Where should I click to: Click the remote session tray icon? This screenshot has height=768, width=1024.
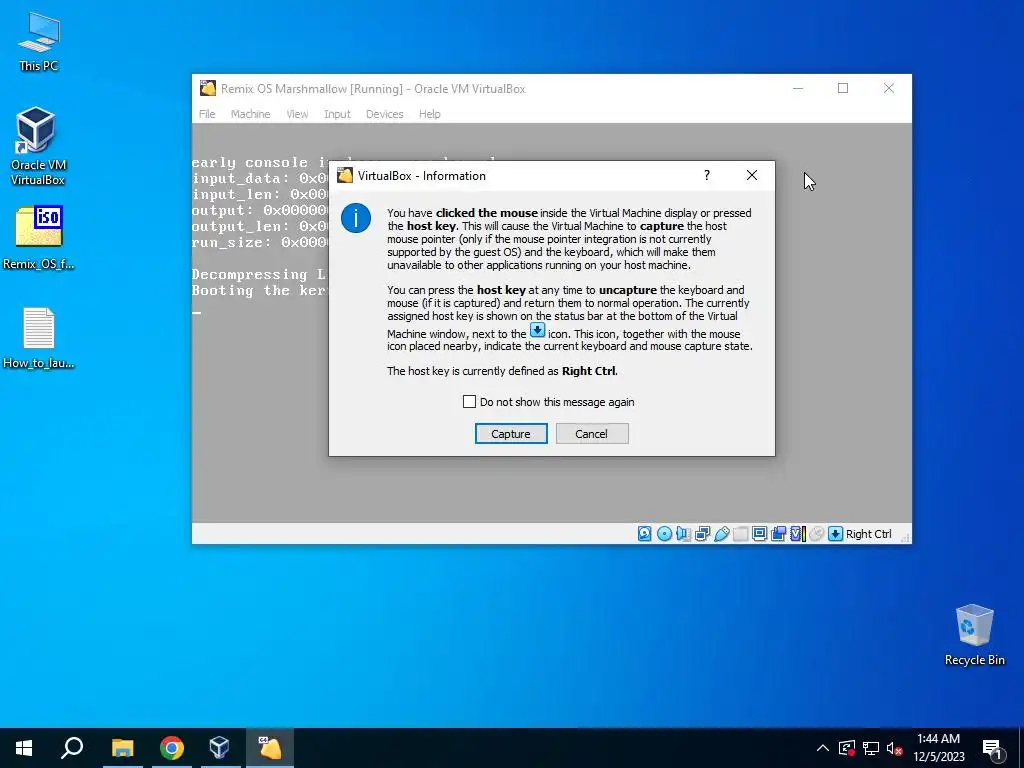point(847,748)
